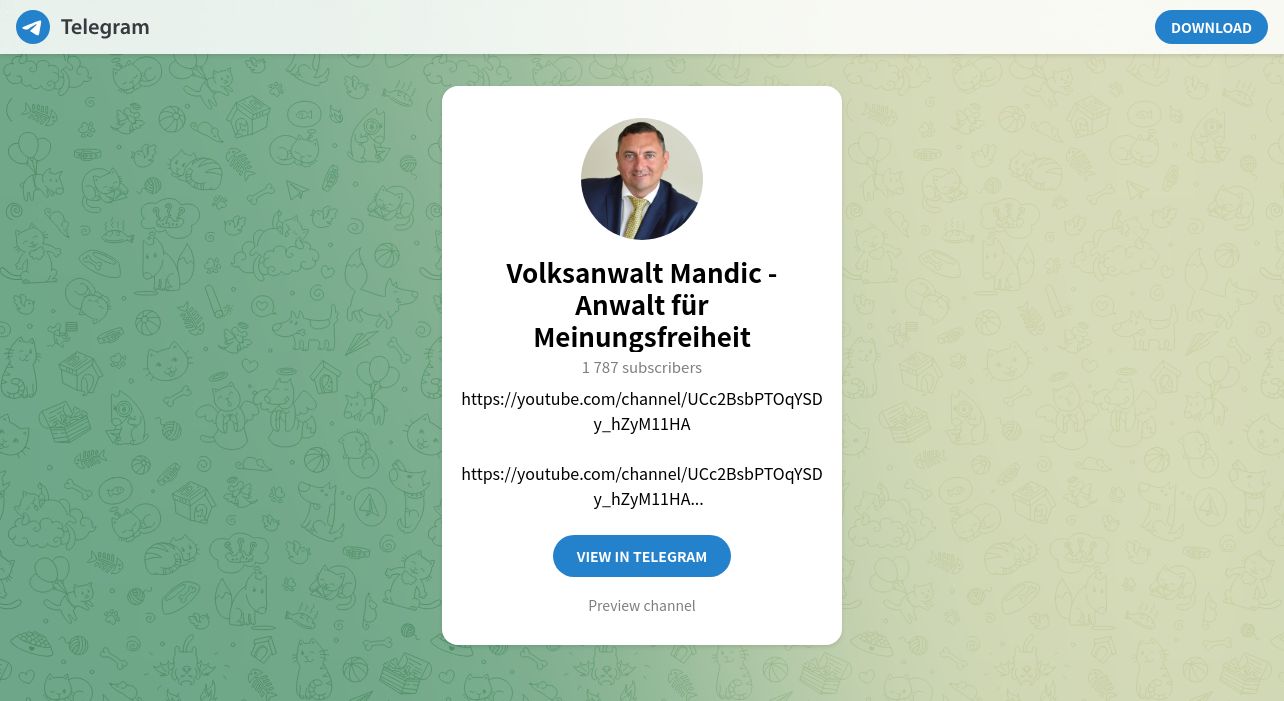This screenshot has height=701, width=1284.
Task: Click the truncated second YouTube URL
Action: [x=642, y=486]
